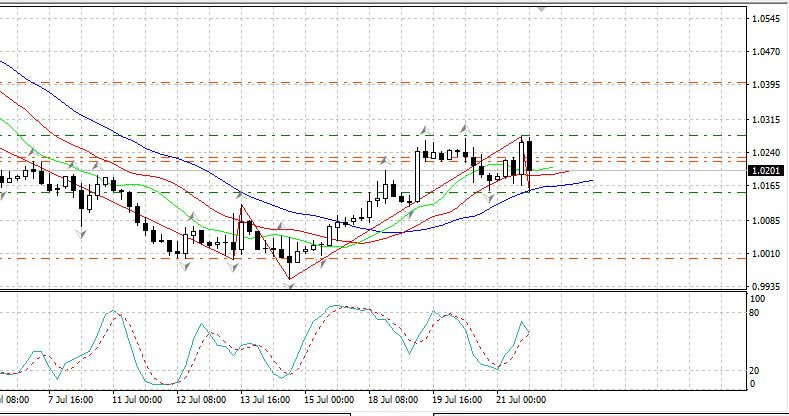Click the fractal arrow below the lowest candle near 0.9935
This screenshot has width=789, height=416.
point(291,286)
